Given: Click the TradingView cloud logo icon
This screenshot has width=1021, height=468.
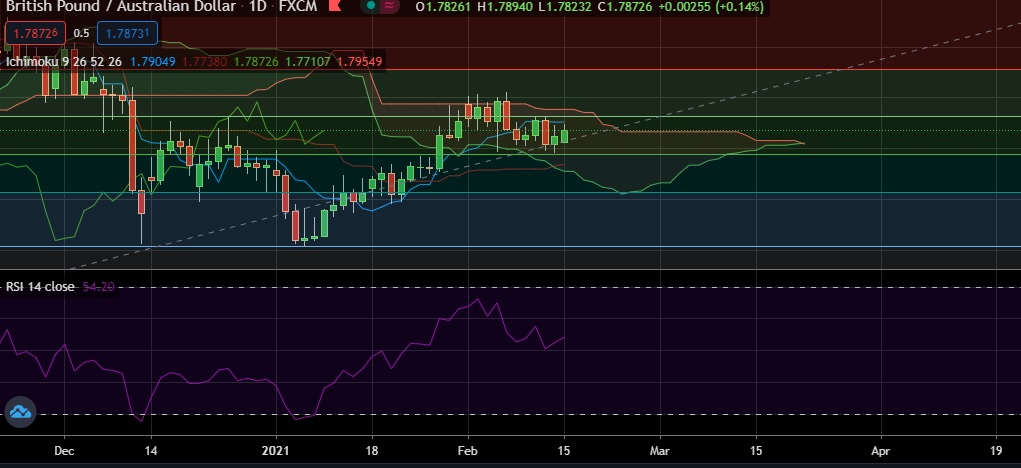Looking at the screenshot, I should click(x=20, y=412).
